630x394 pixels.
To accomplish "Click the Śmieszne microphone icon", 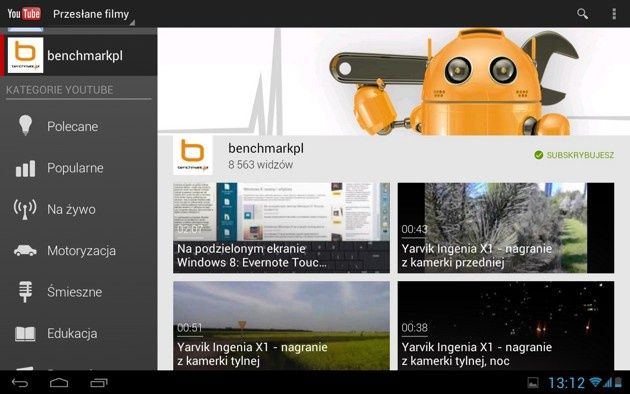I will tap(25, 292).
